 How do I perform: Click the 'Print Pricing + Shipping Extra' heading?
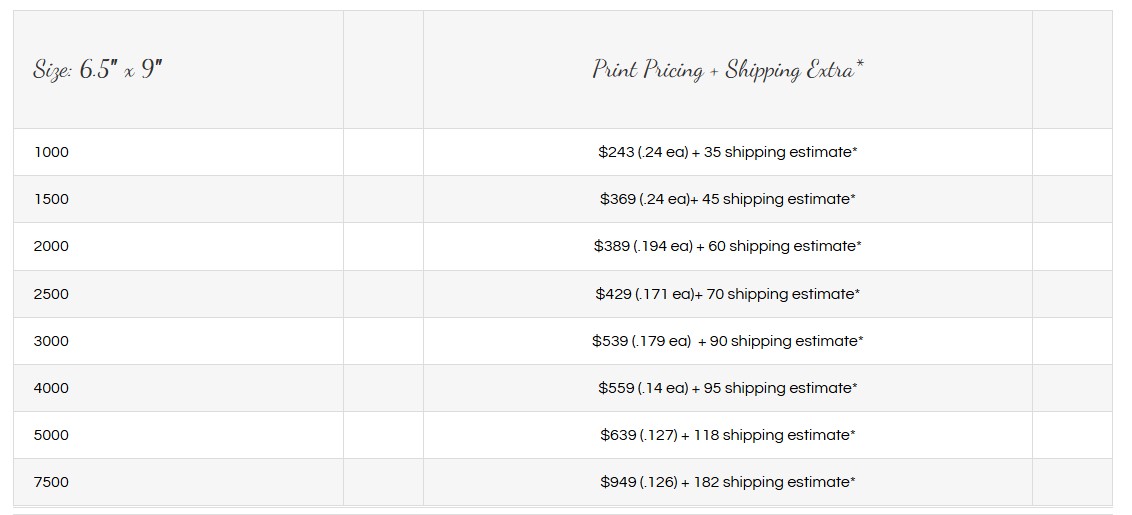[x=727, y=70]
